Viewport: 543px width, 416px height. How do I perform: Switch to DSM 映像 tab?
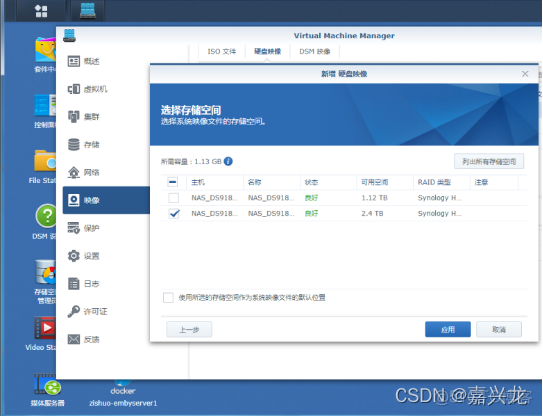pyautogui.click(x=315, y=52)
